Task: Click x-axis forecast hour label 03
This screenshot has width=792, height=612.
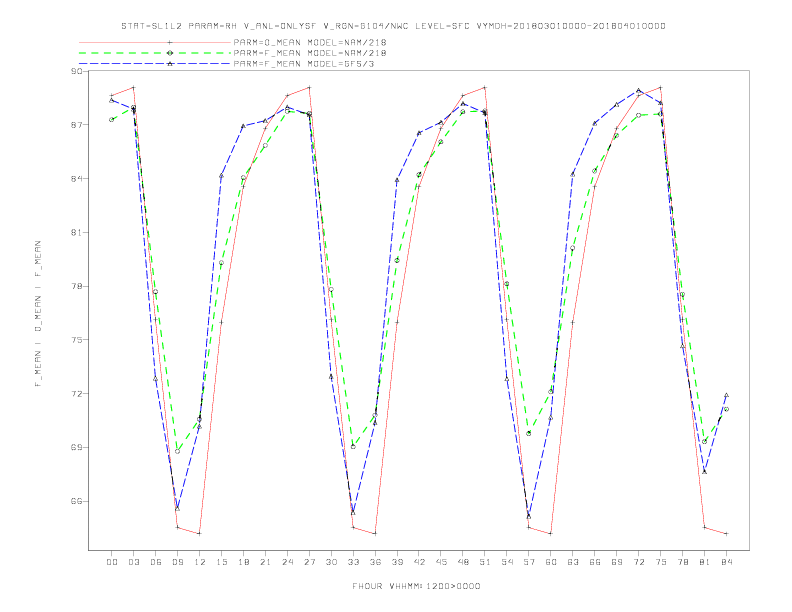Action: 133,562
